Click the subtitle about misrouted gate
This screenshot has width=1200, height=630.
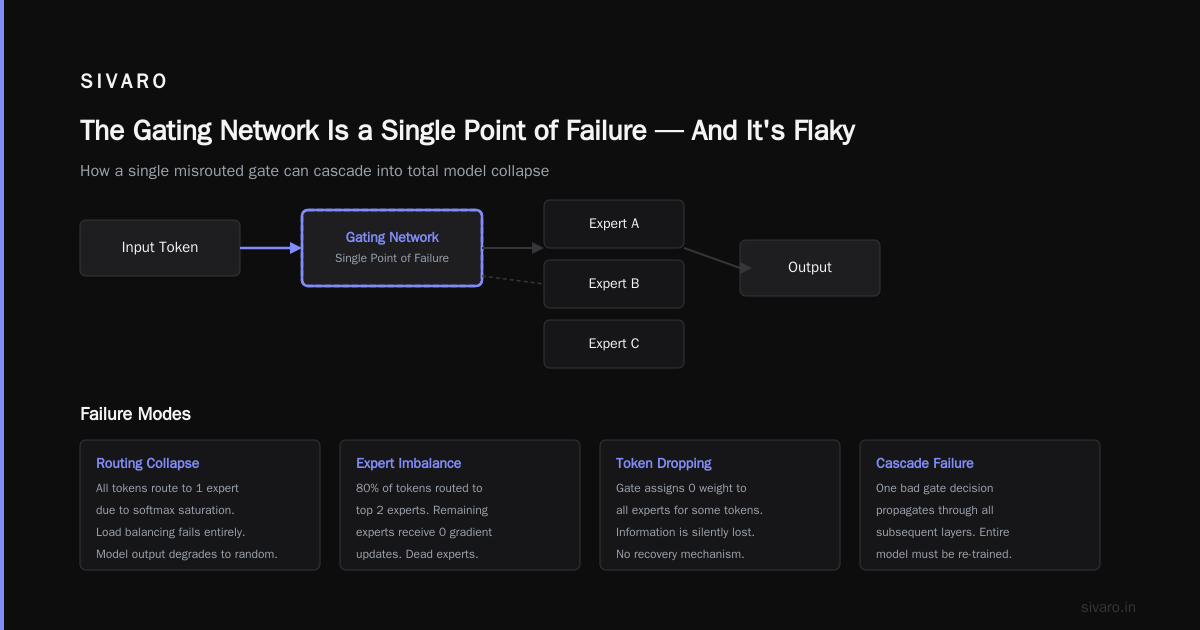pyautogui.click(x=315, y=171)
